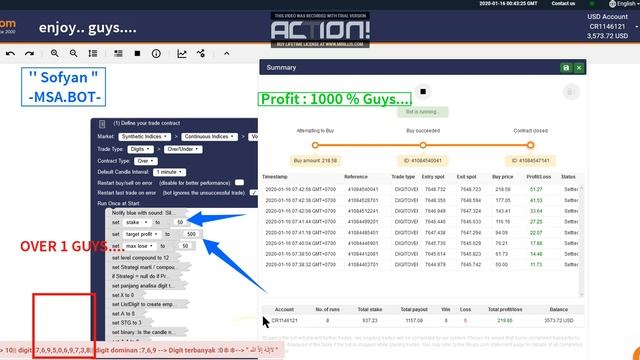This screenshot has width=640, height=360.
Task: Select the set level compound to 12 block
Action: (143, 258)
